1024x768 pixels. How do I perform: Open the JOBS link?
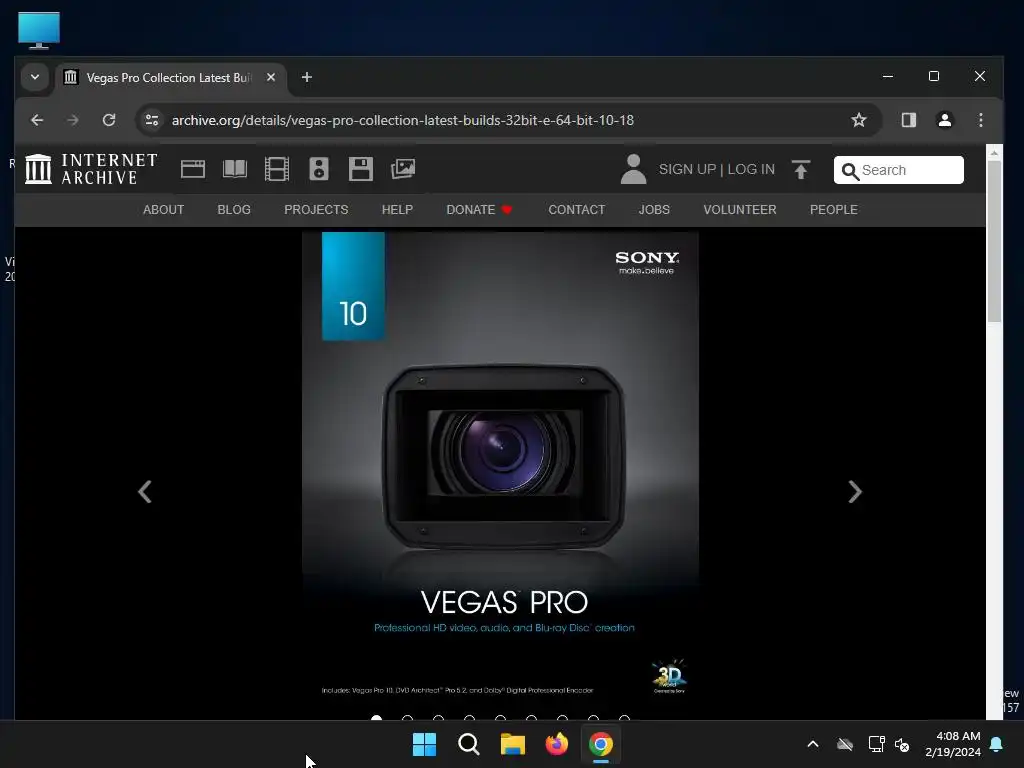(x=654, y=210)
